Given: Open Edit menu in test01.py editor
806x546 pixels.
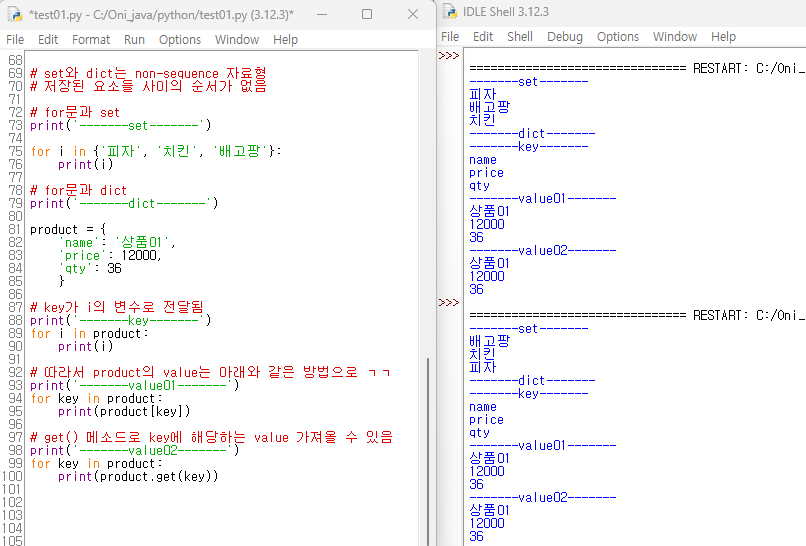Looking at the screenshot, I should (48, 40).
